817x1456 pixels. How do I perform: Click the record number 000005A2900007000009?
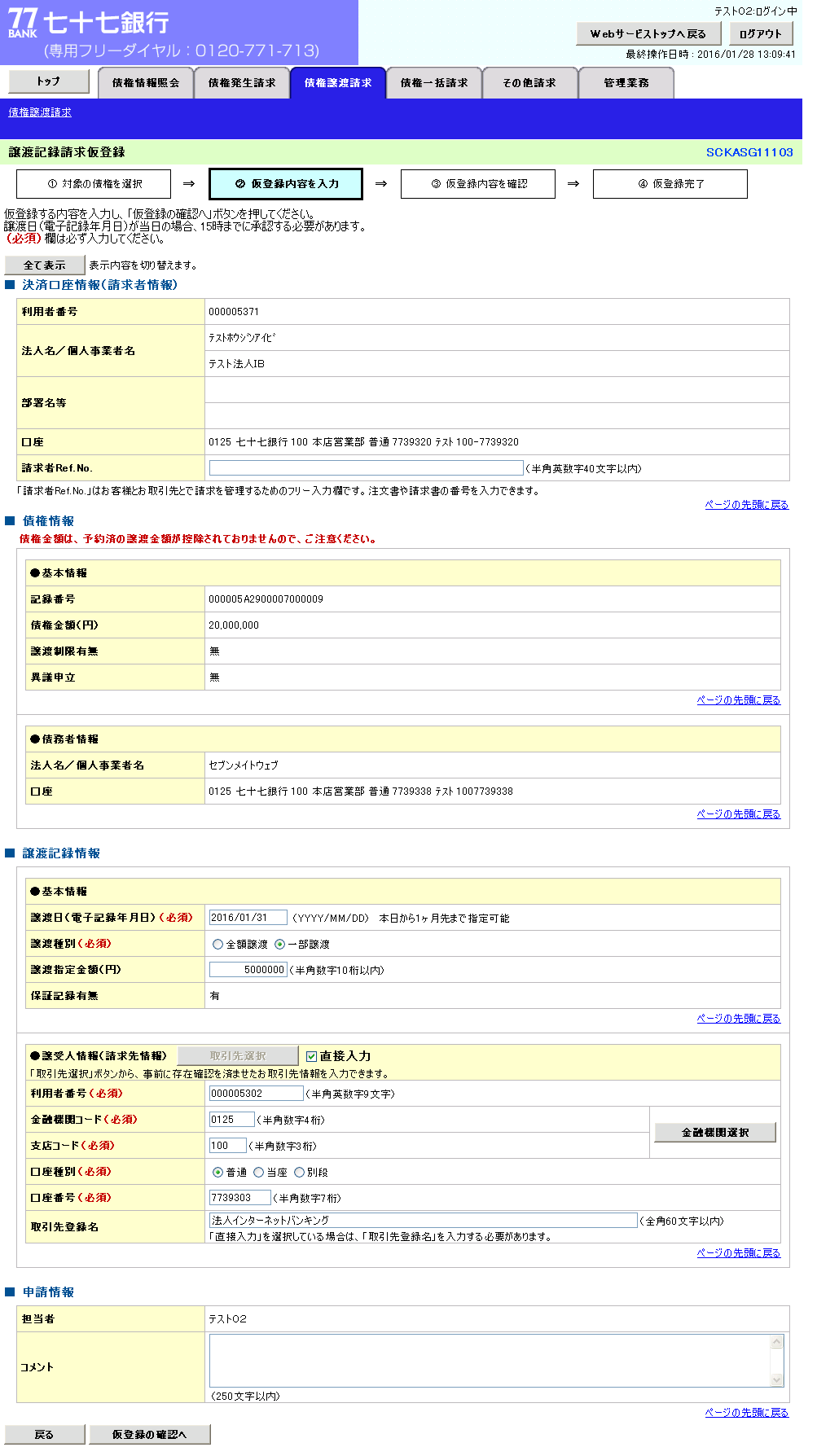coord(266,599)
